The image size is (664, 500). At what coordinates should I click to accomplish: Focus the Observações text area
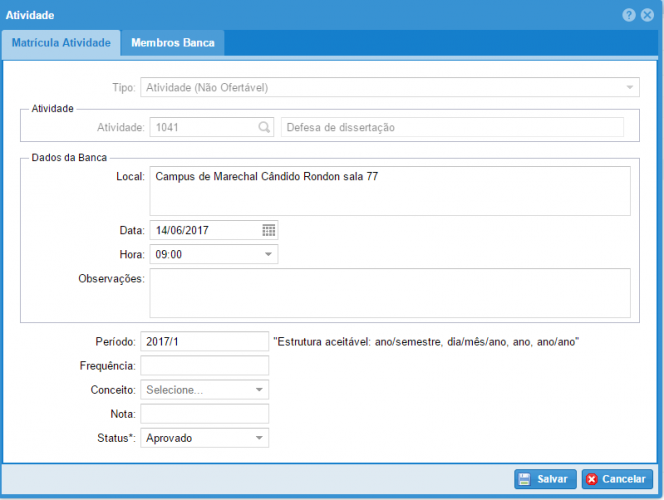pyautogui.click(x=389, y=292)
